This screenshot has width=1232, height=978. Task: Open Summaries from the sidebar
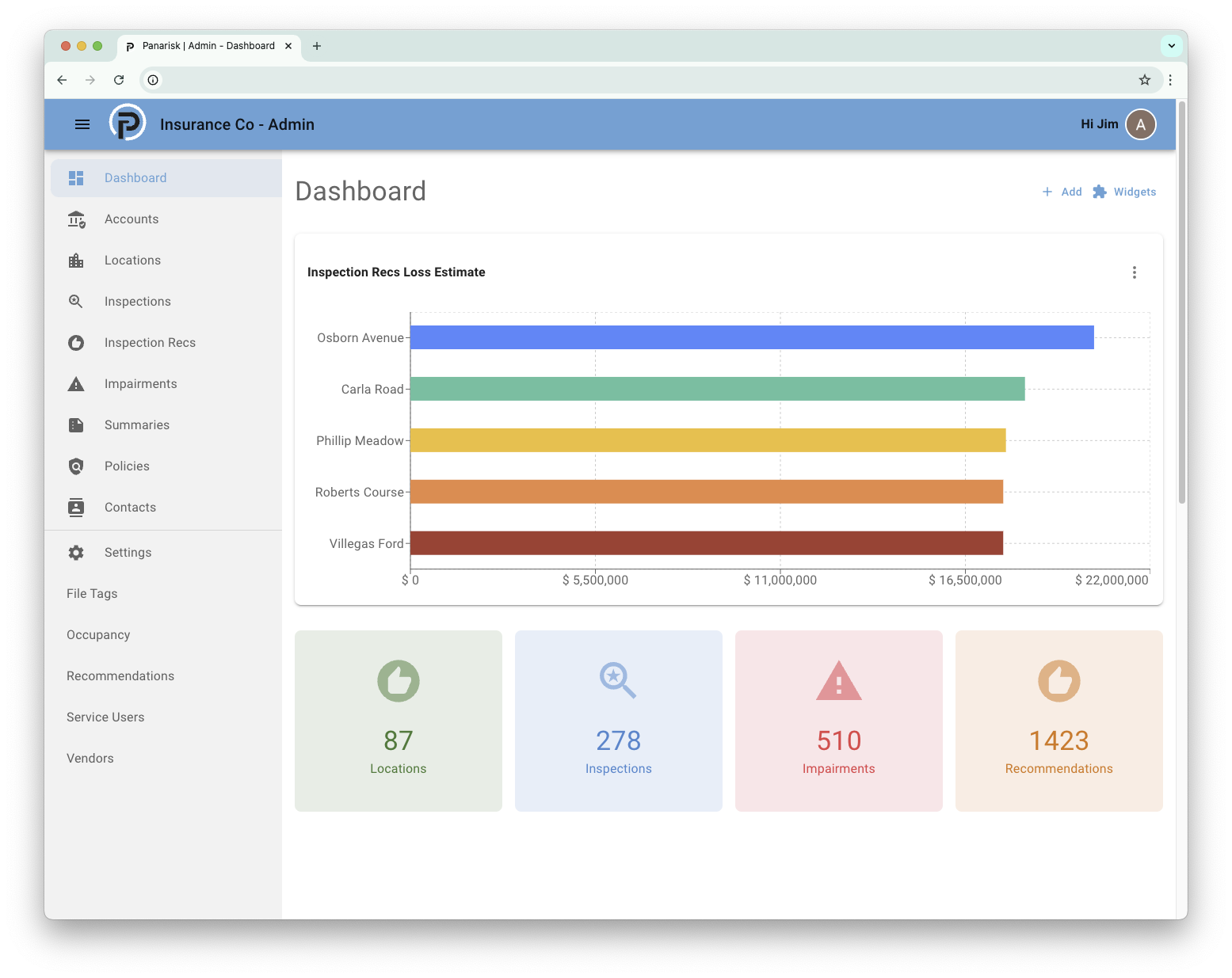pyautogui.click(x=166, y=425)
